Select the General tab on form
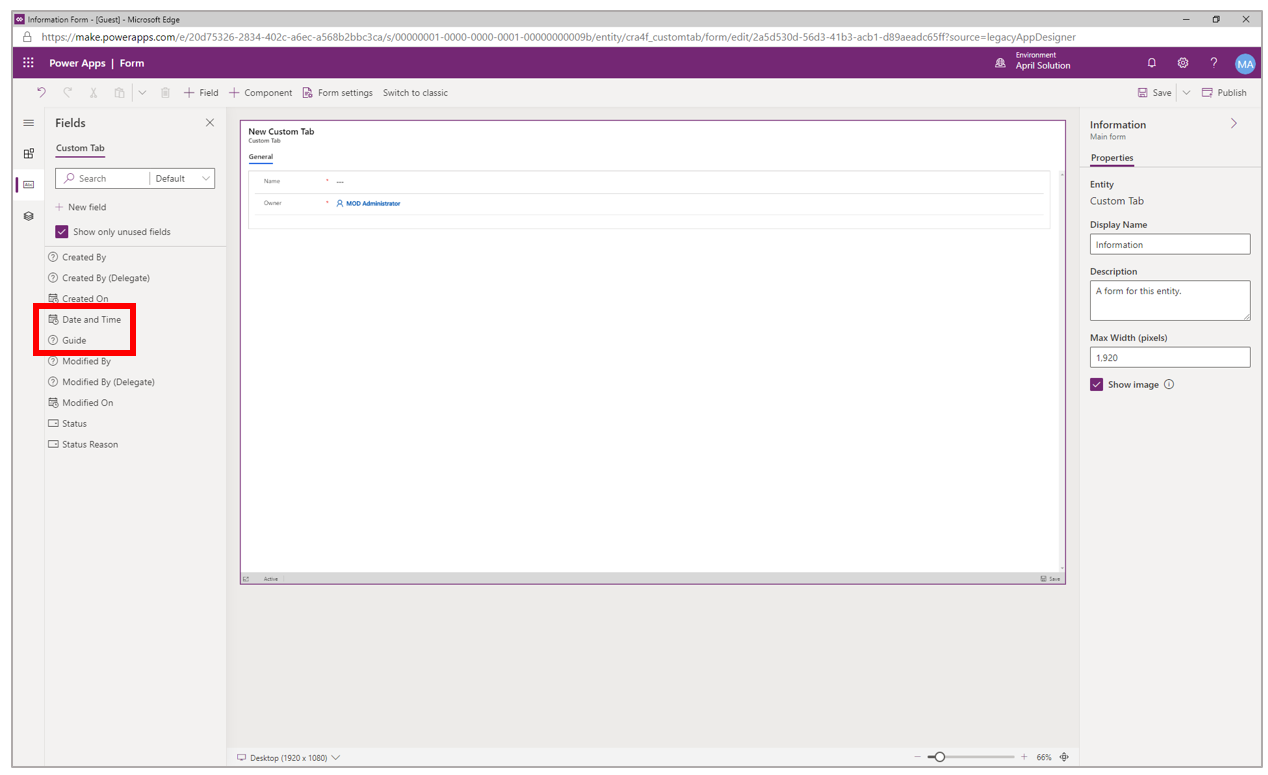 pos(260,157)
